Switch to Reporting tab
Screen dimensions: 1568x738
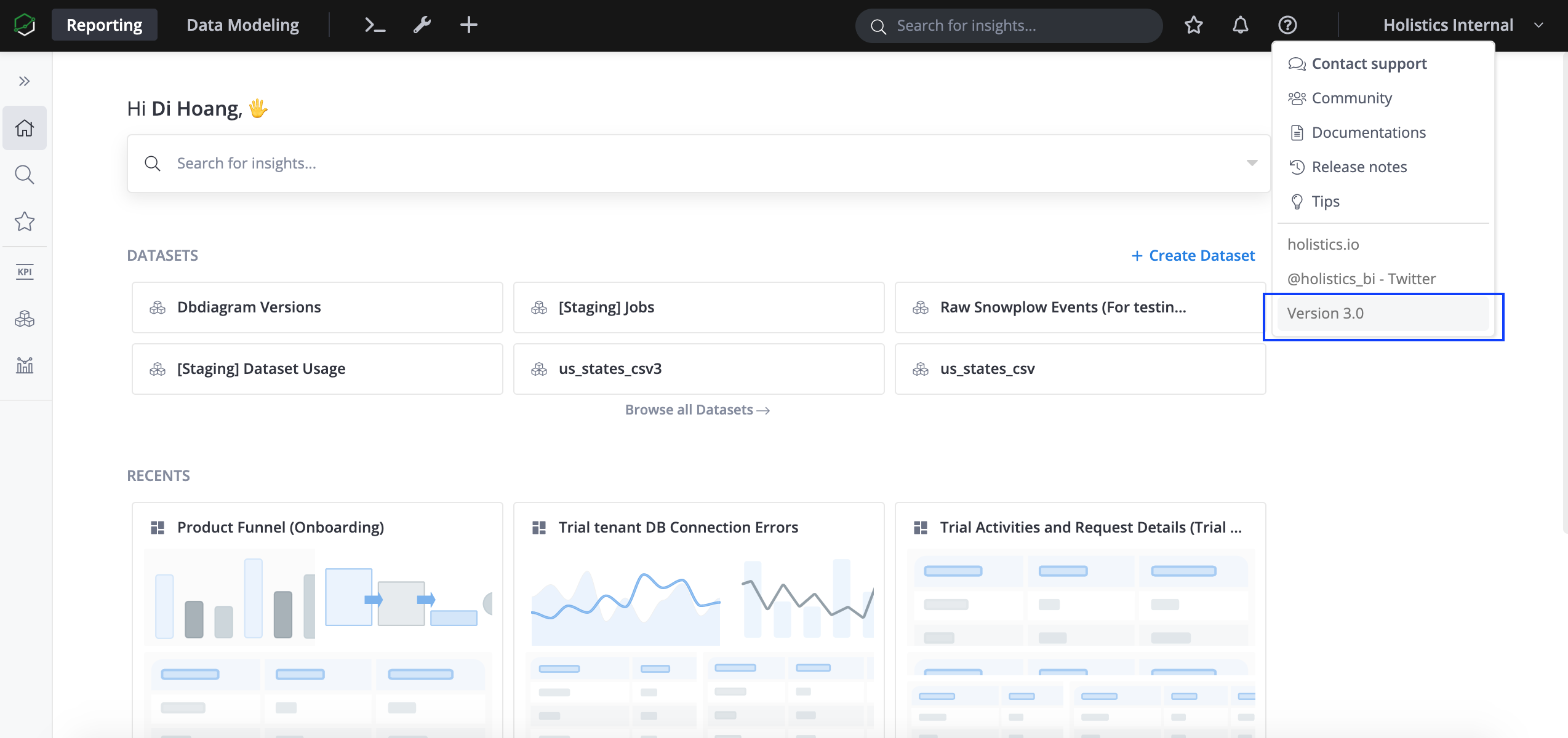(105, 25)
